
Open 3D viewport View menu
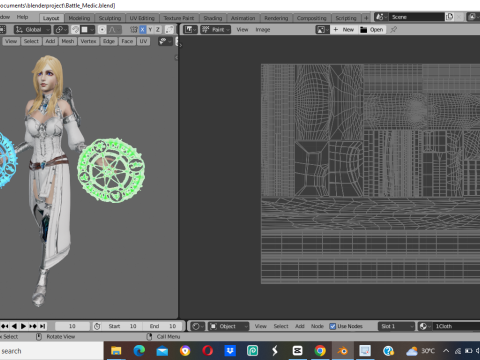pos(11,41)
